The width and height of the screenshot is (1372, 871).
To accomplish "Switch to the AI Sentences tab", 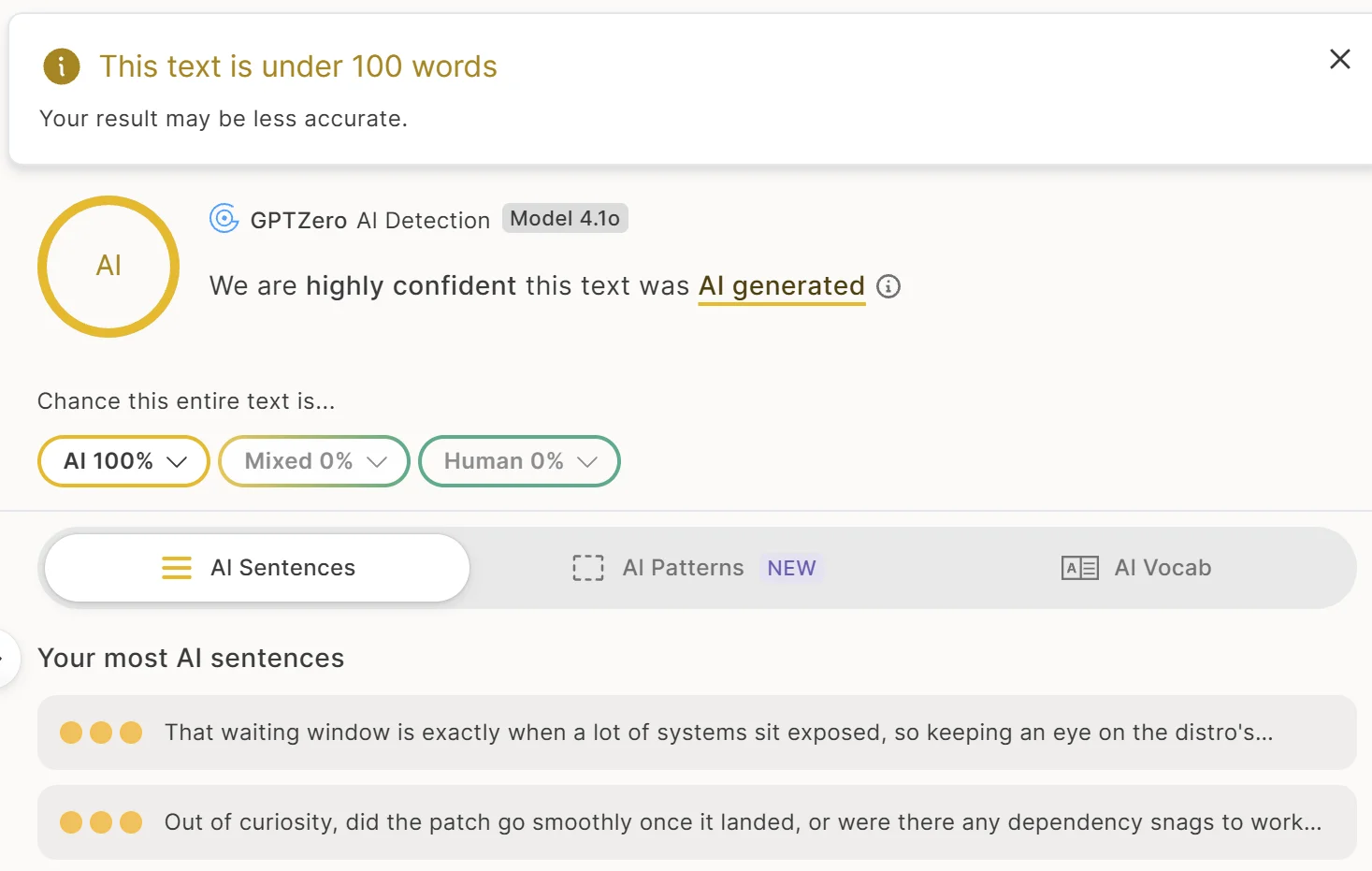I will pyautogui.click(x=257, y=568).
